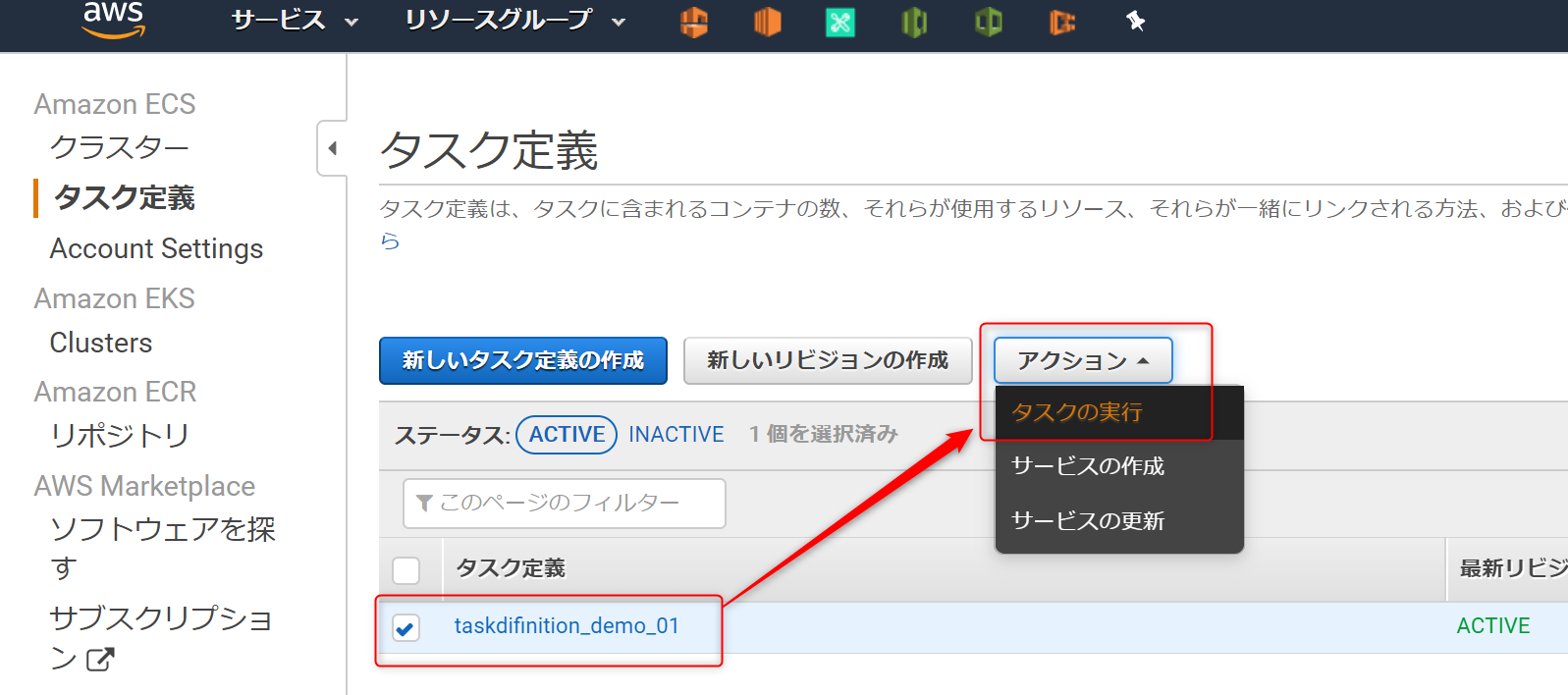
Task: Click into the このページのフィルター input field
Action: coord(565,504)
